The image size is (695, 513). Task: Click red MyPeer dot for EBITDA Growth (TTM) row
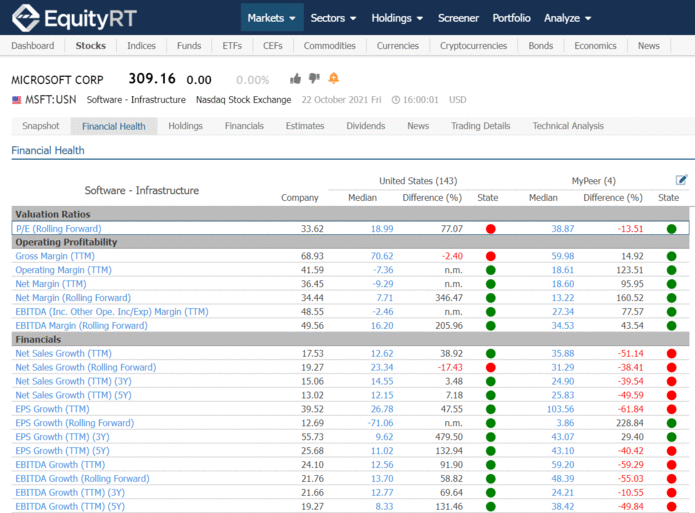pyautogui.click(x=672, y=465)
